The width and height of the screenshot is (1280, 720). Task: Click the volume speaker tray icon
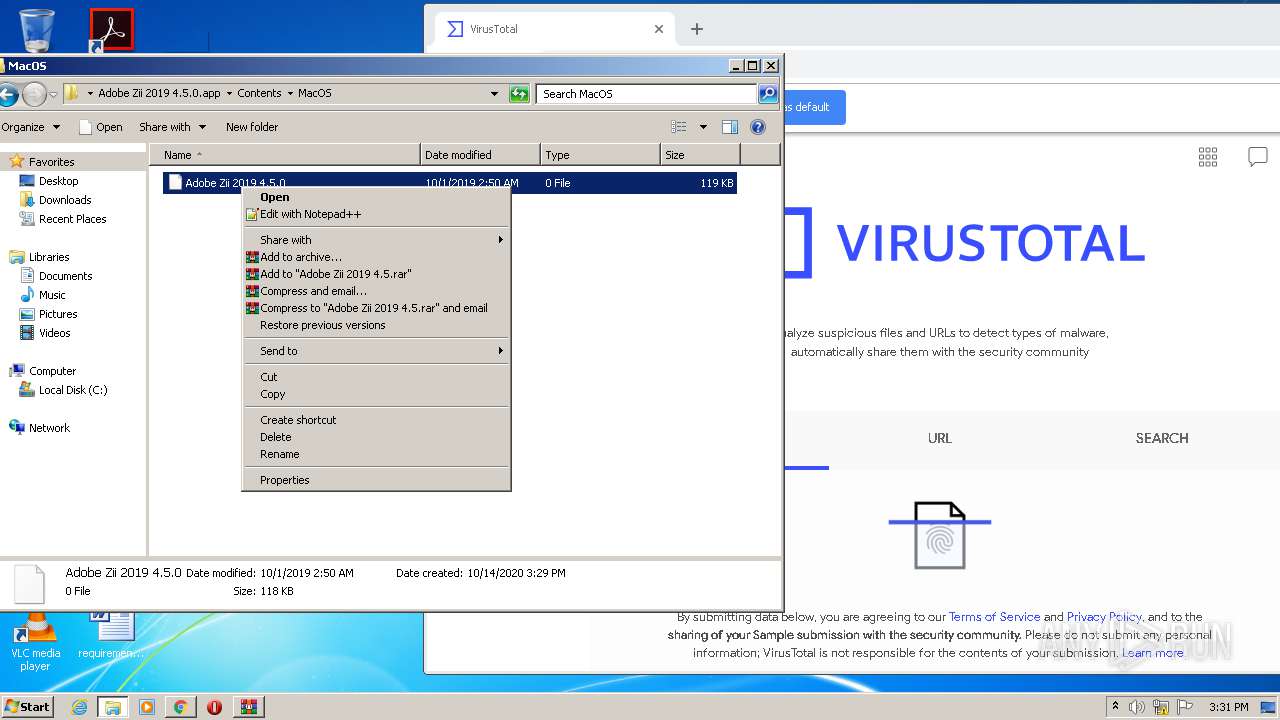(x=1137, y=707)
